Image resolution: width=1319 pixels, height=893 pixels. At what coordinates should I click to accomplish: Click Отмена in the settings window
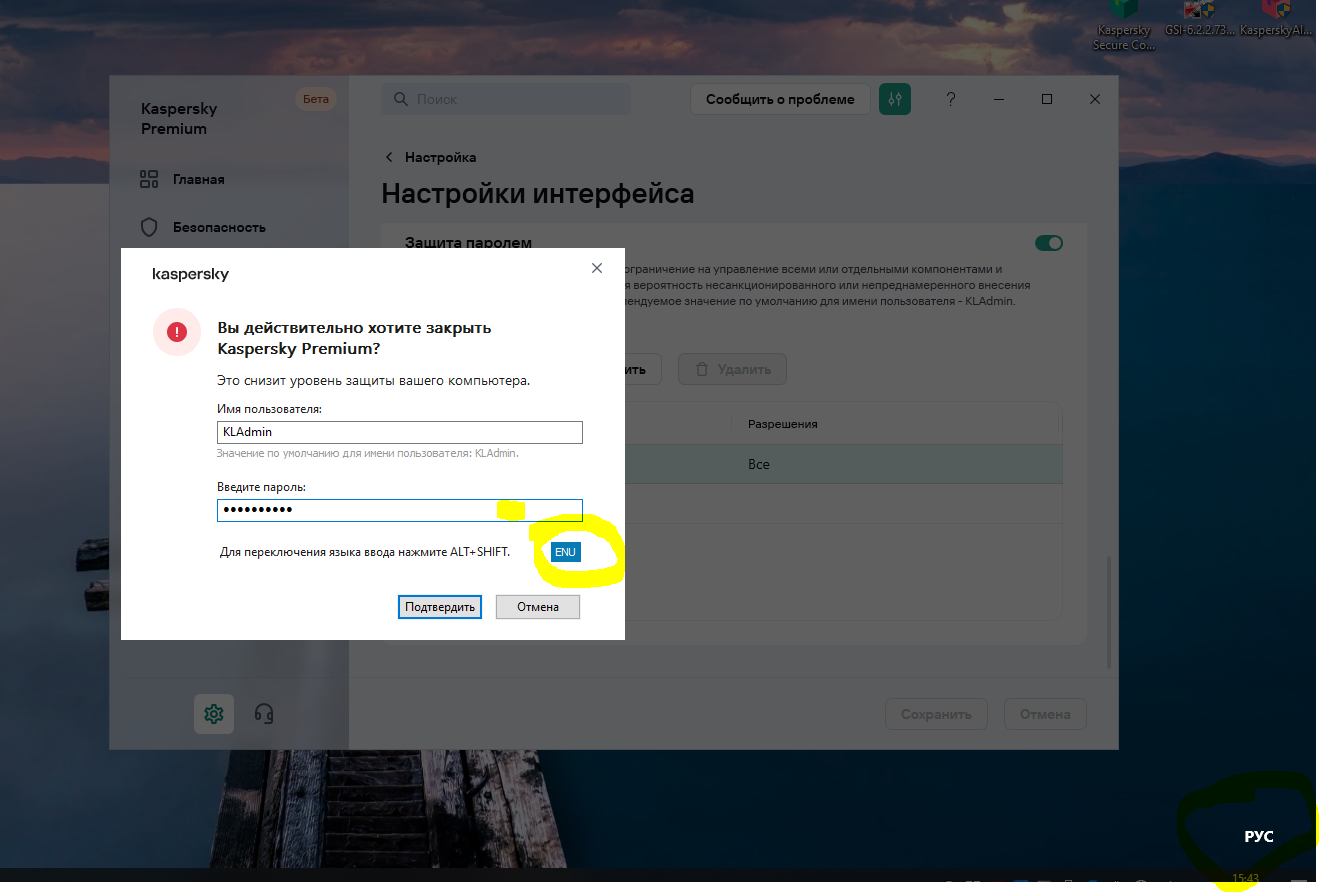[1045, 714]
